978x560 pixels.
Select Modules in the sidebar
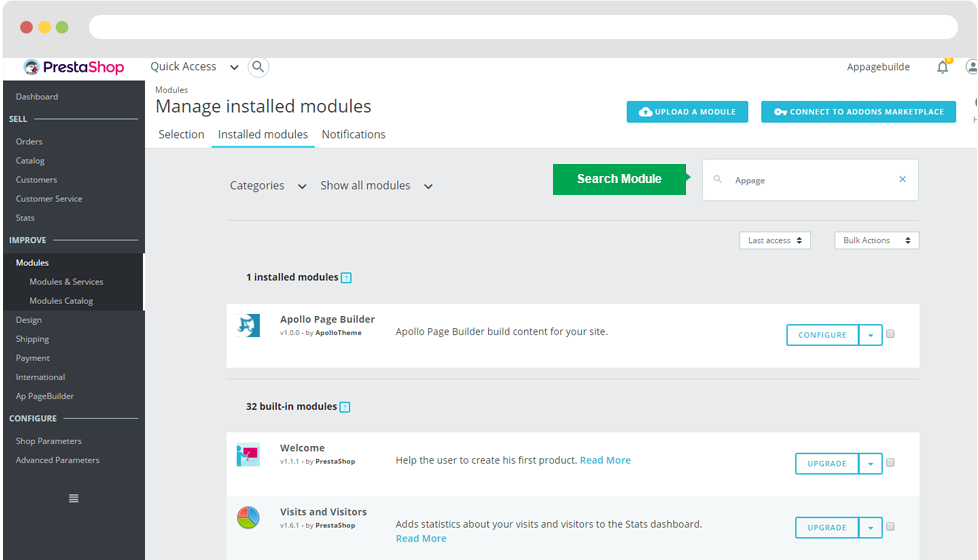point(32,263)
